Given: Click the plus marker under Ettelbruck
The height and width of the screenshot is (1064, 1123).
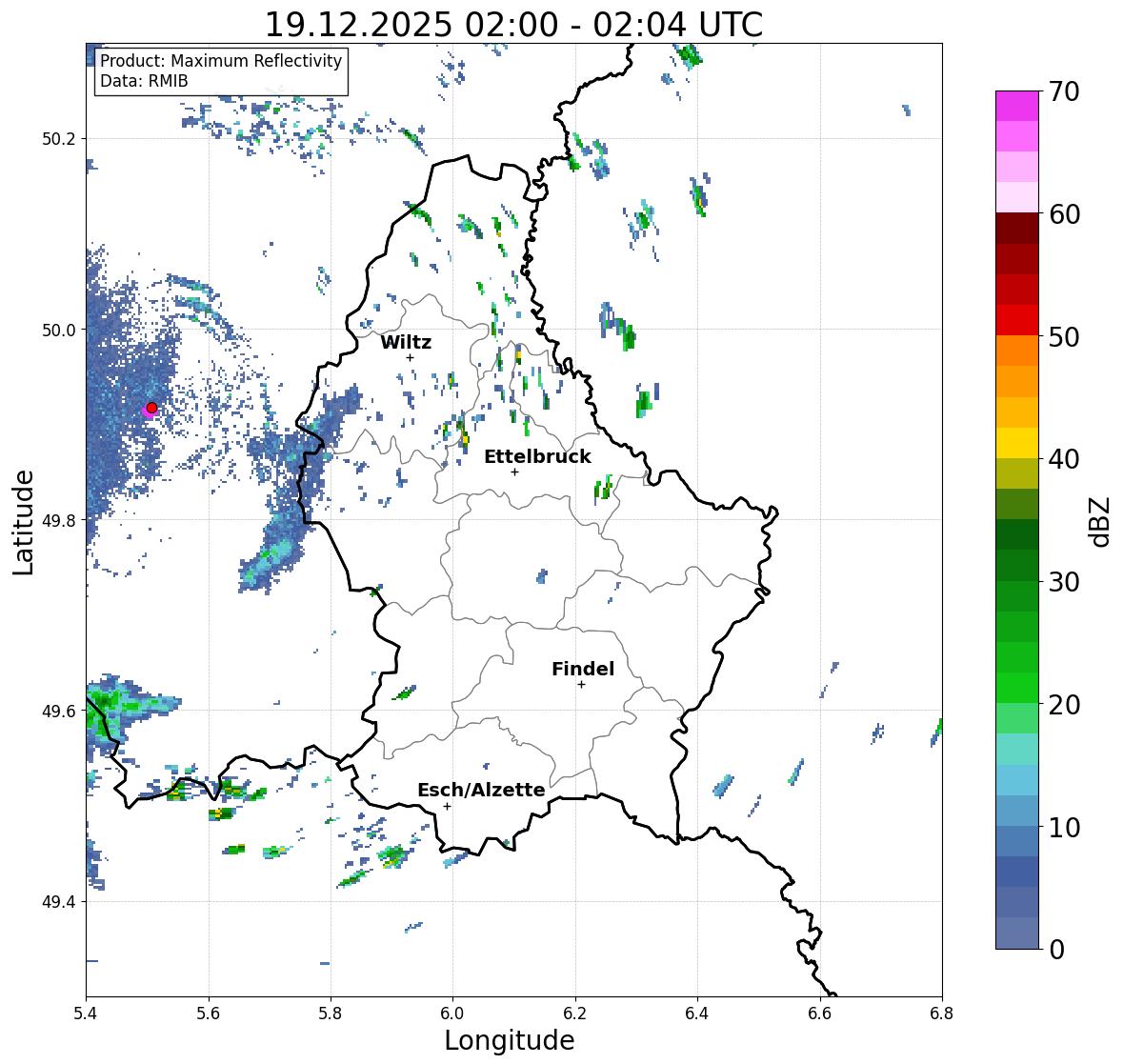Looking at the screenshot, I should click(514, 472).
